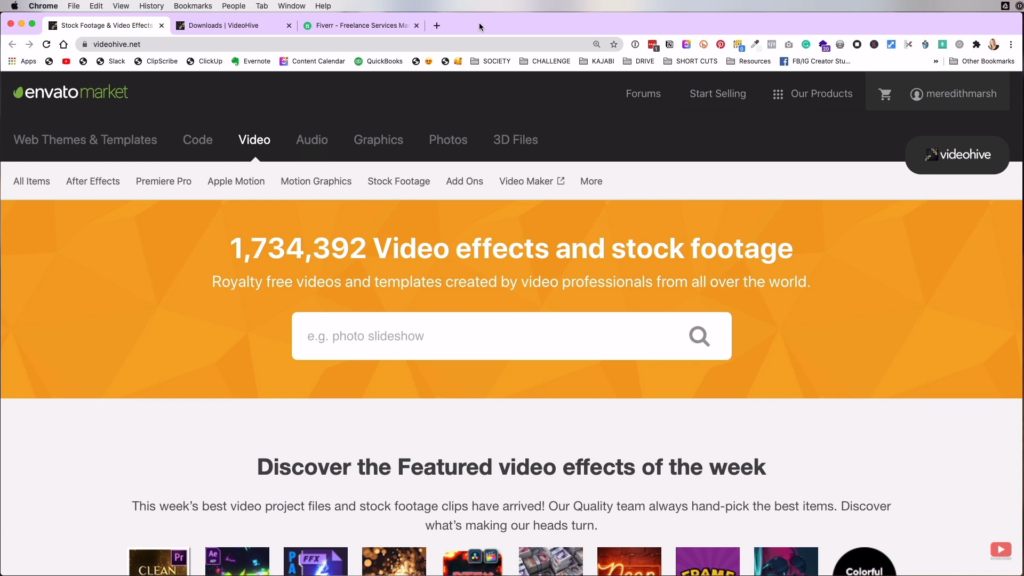
Task: Open the Chrome History menu
Action: click(151, 6)
